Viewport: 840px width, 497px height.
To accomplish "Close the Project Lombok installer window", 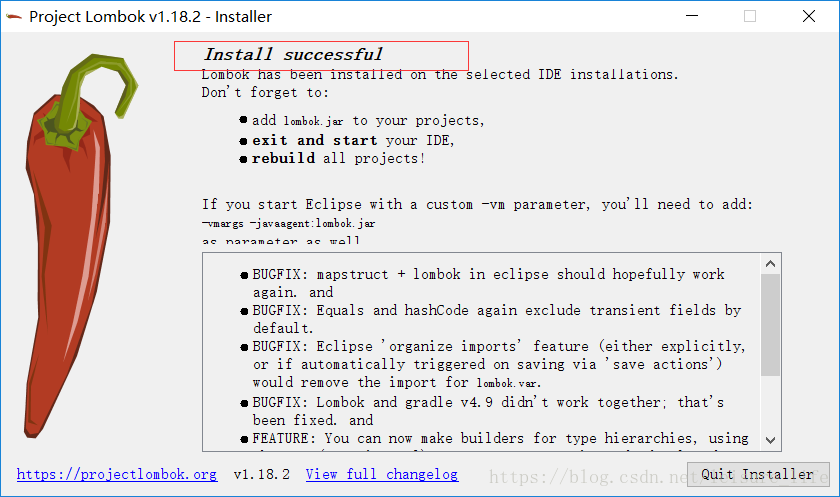I will point(809,16).
